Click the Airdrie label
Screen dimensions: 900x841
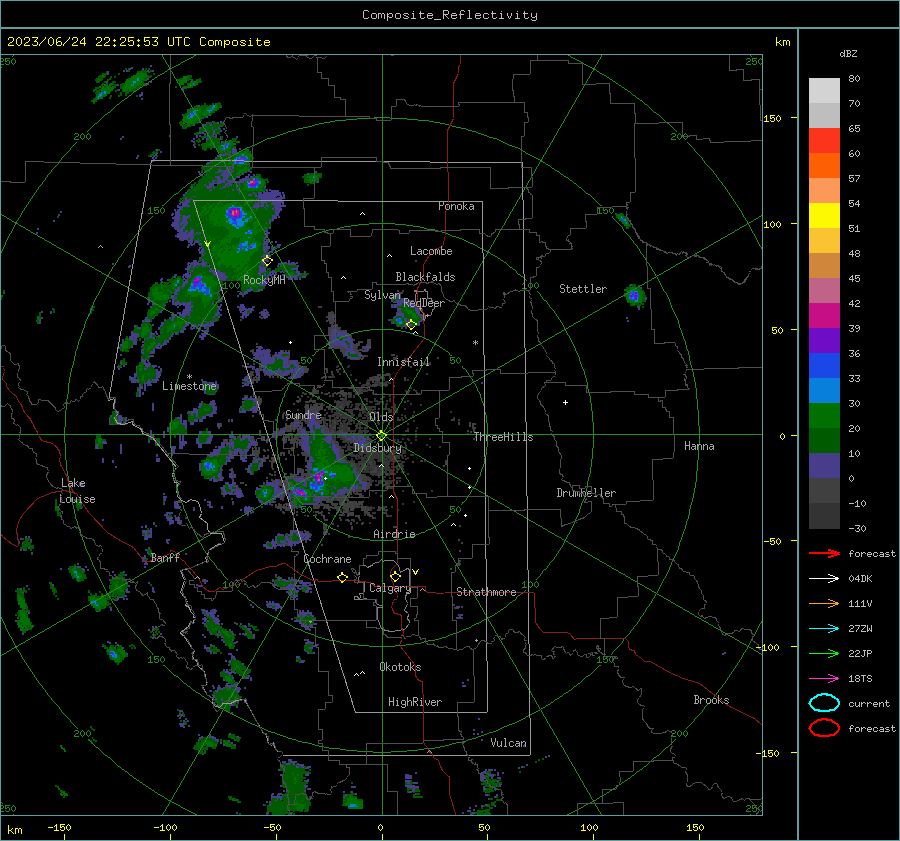(x=394, y=534)
